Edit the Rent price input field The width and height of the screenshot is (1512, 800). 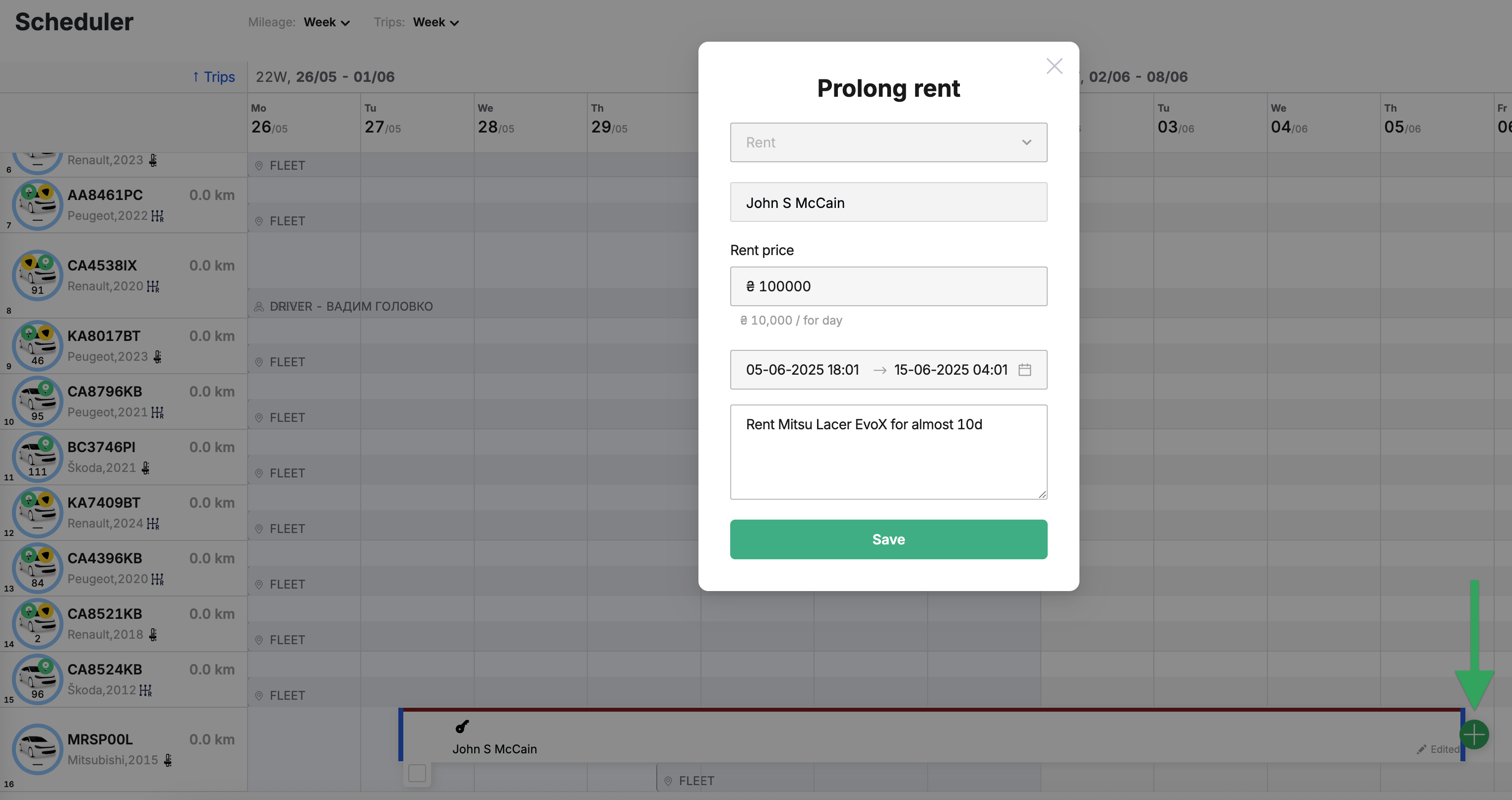coord(888,286)
